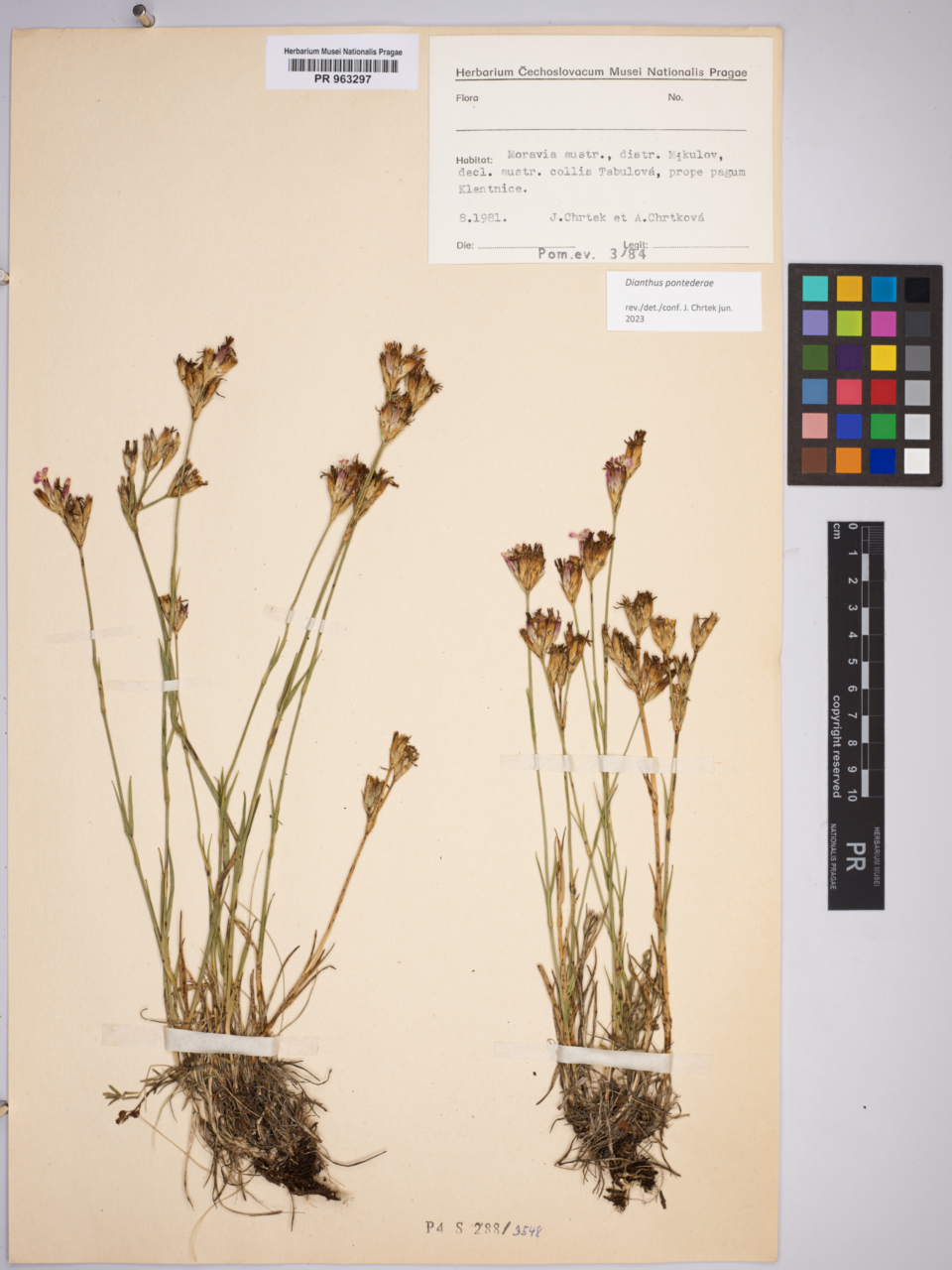Viewport: 952px width, 1270px height.
Task: Click the Herbarium Čechoslovacum Musei Nationalis Pragae heading
Action: pyautogui.click(x=601, y=72)
